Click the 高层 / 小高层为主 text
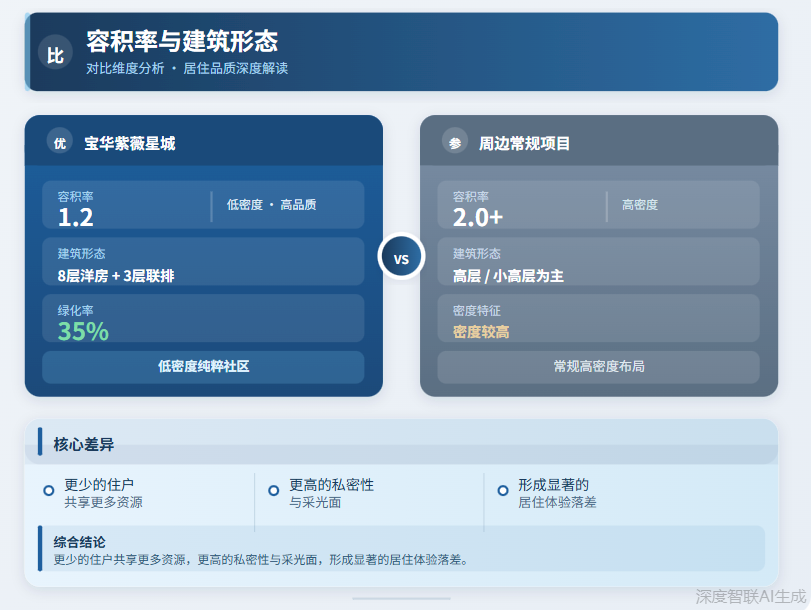 [x=508, y=276]
